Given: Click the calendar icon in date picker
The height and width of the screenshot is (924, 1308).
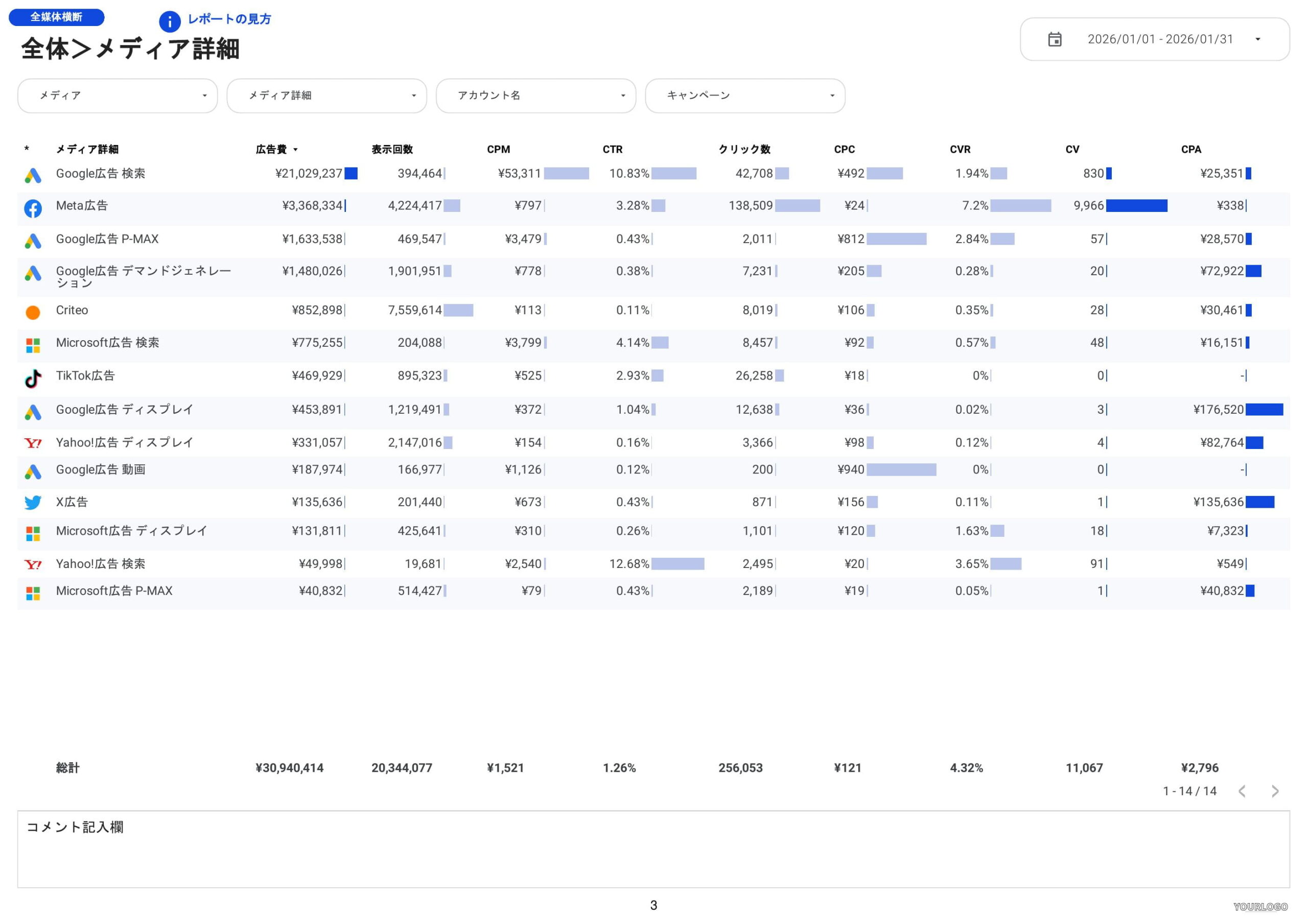Looking at the screenshot, I should (x=1055, y=39).
